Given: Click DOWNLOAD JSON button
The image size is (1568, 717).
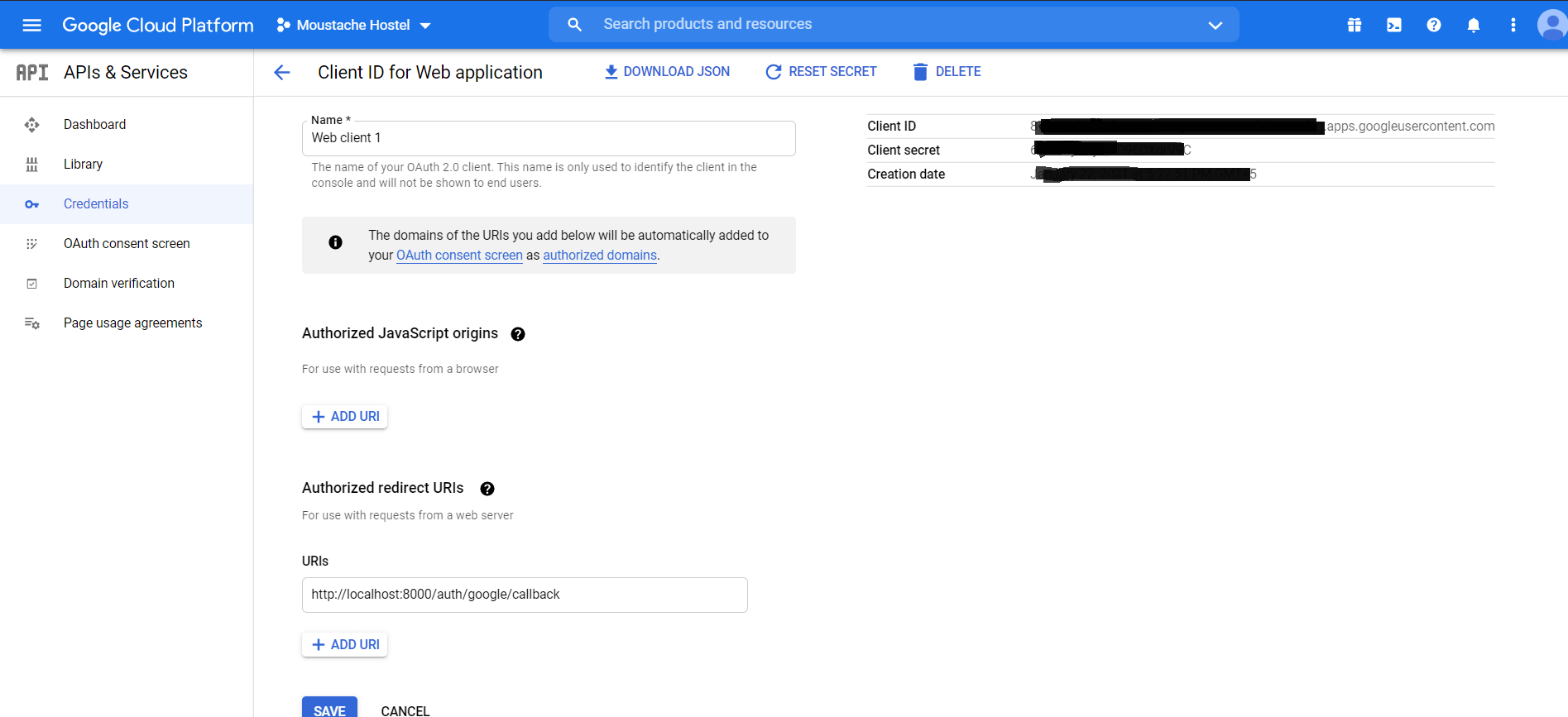Looking at the screenshot, I should click(x=667, y=72).
